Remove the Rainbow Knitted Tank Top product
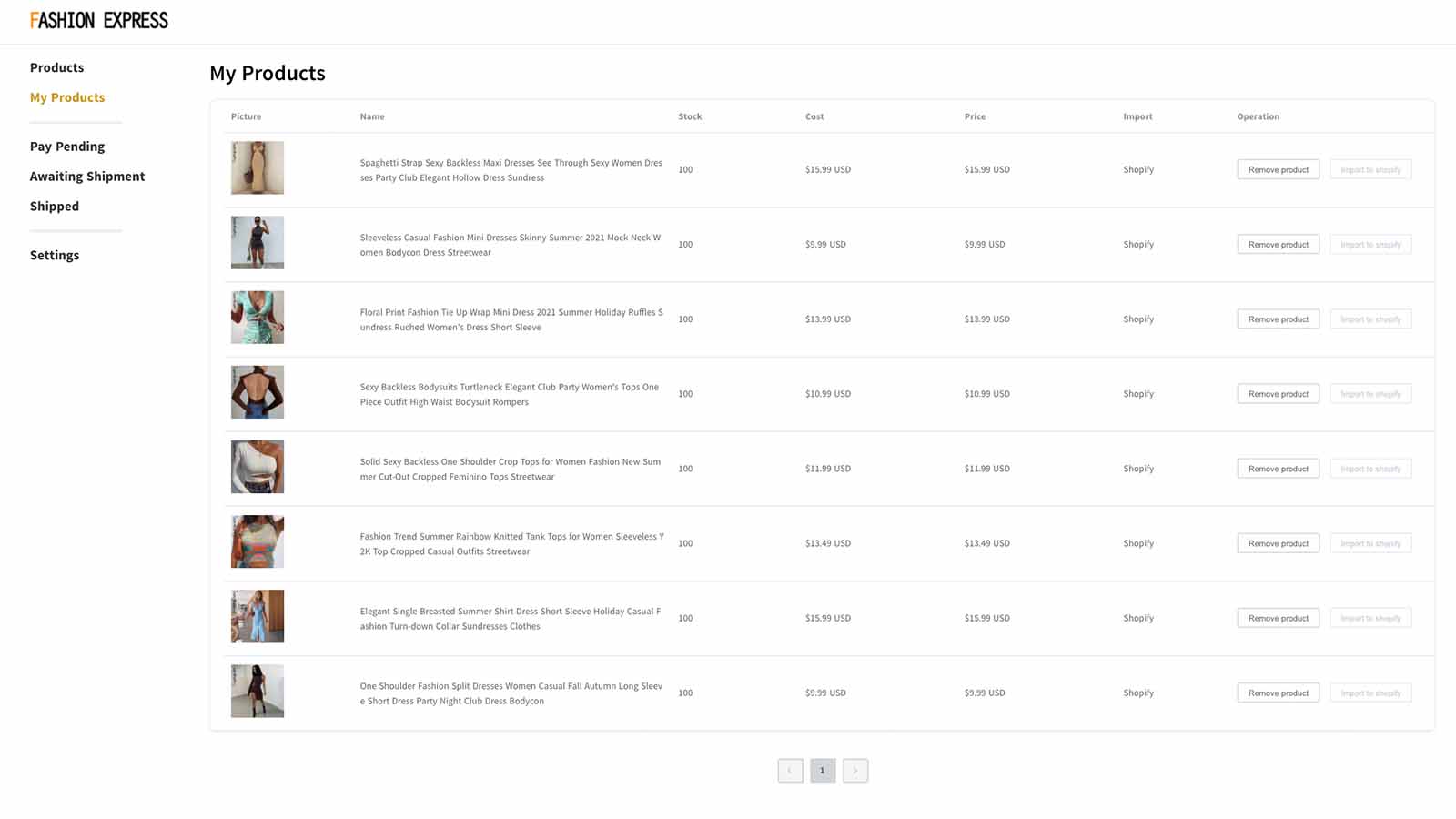1456x819 pixels. [1278, 543]
